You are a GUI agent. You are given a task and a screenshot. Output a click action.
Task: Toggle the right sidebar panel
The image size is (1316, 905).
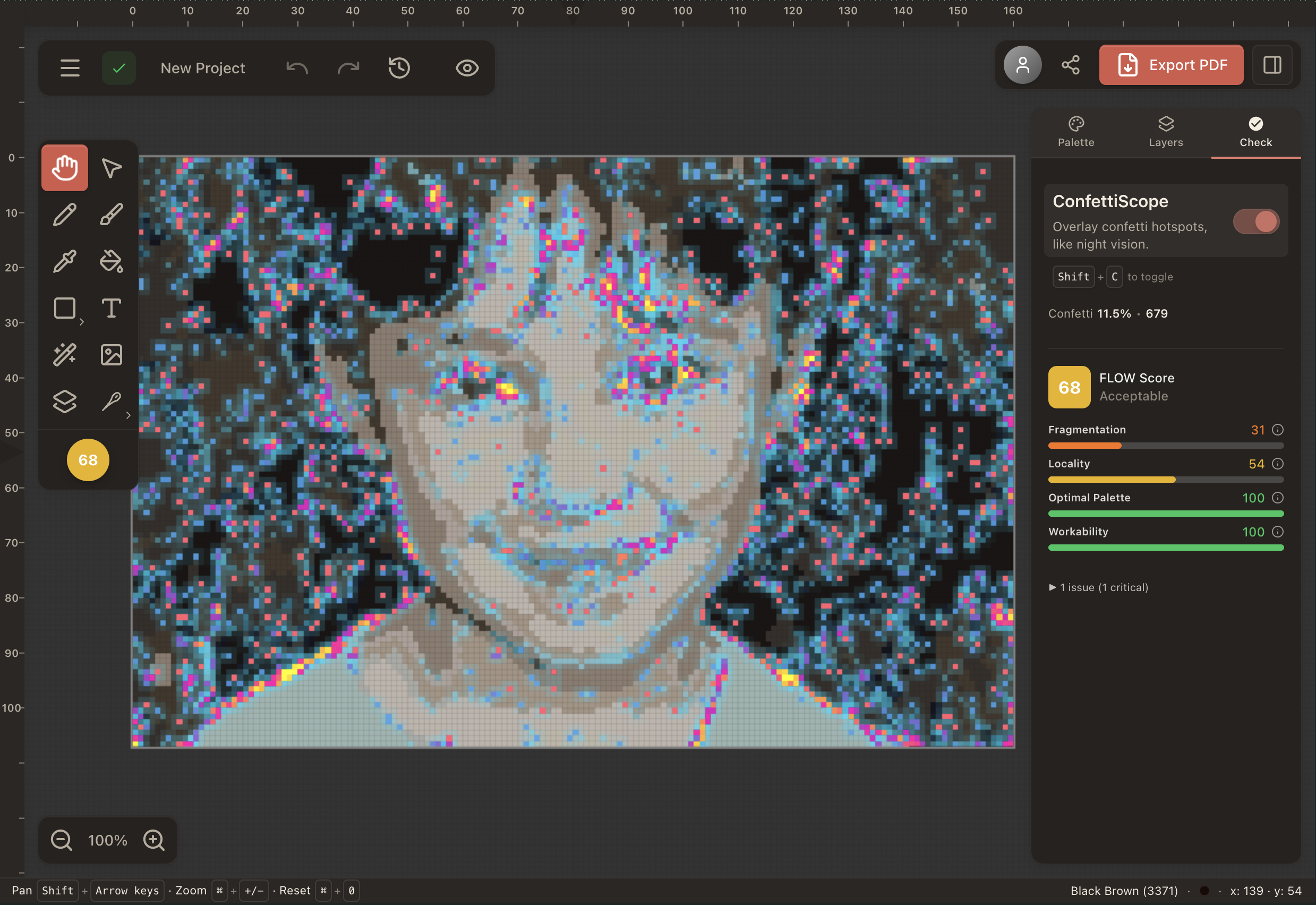[x=1272, y=65]
